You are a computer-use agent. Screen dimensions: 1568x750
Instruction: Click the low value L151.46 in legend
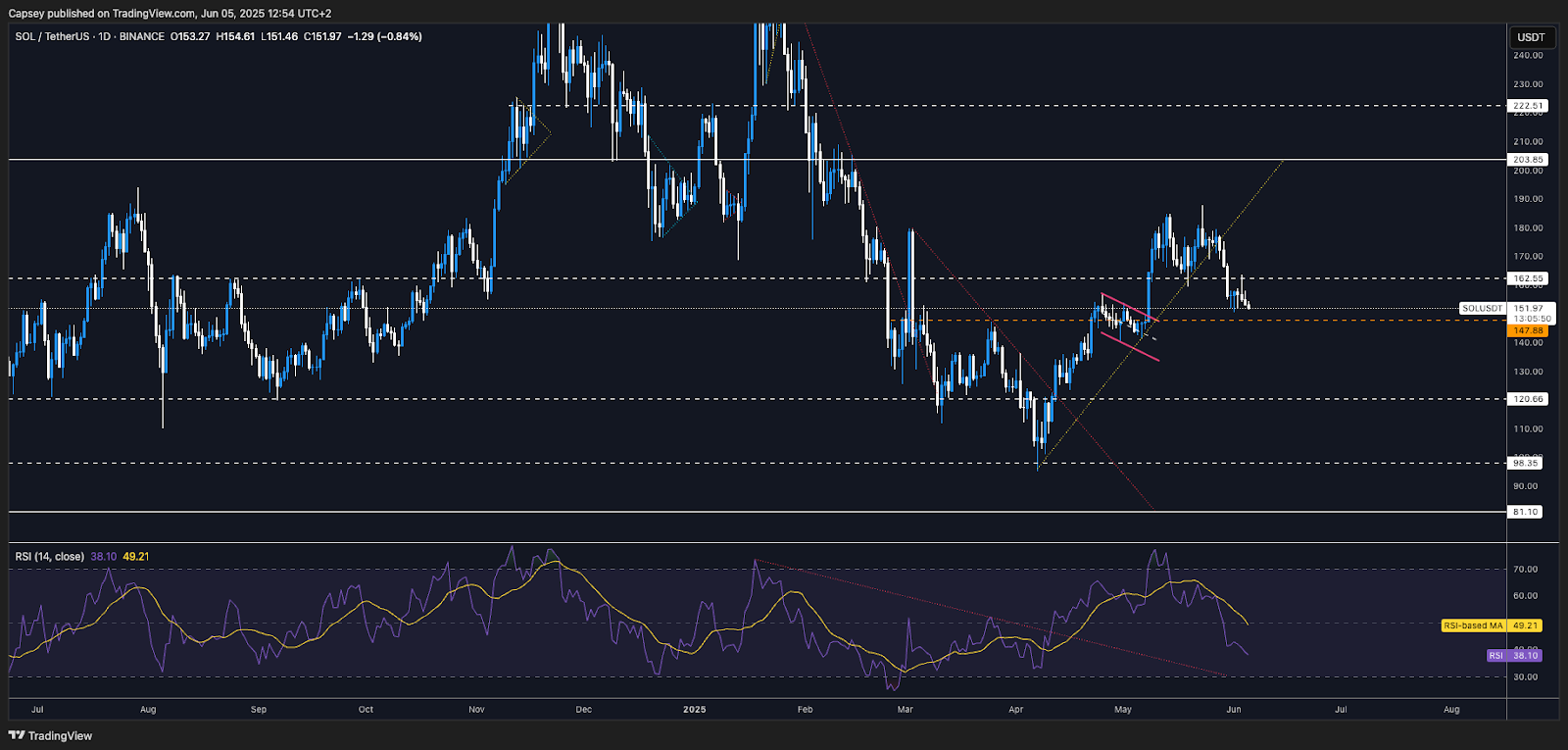[x=279, y=36]
